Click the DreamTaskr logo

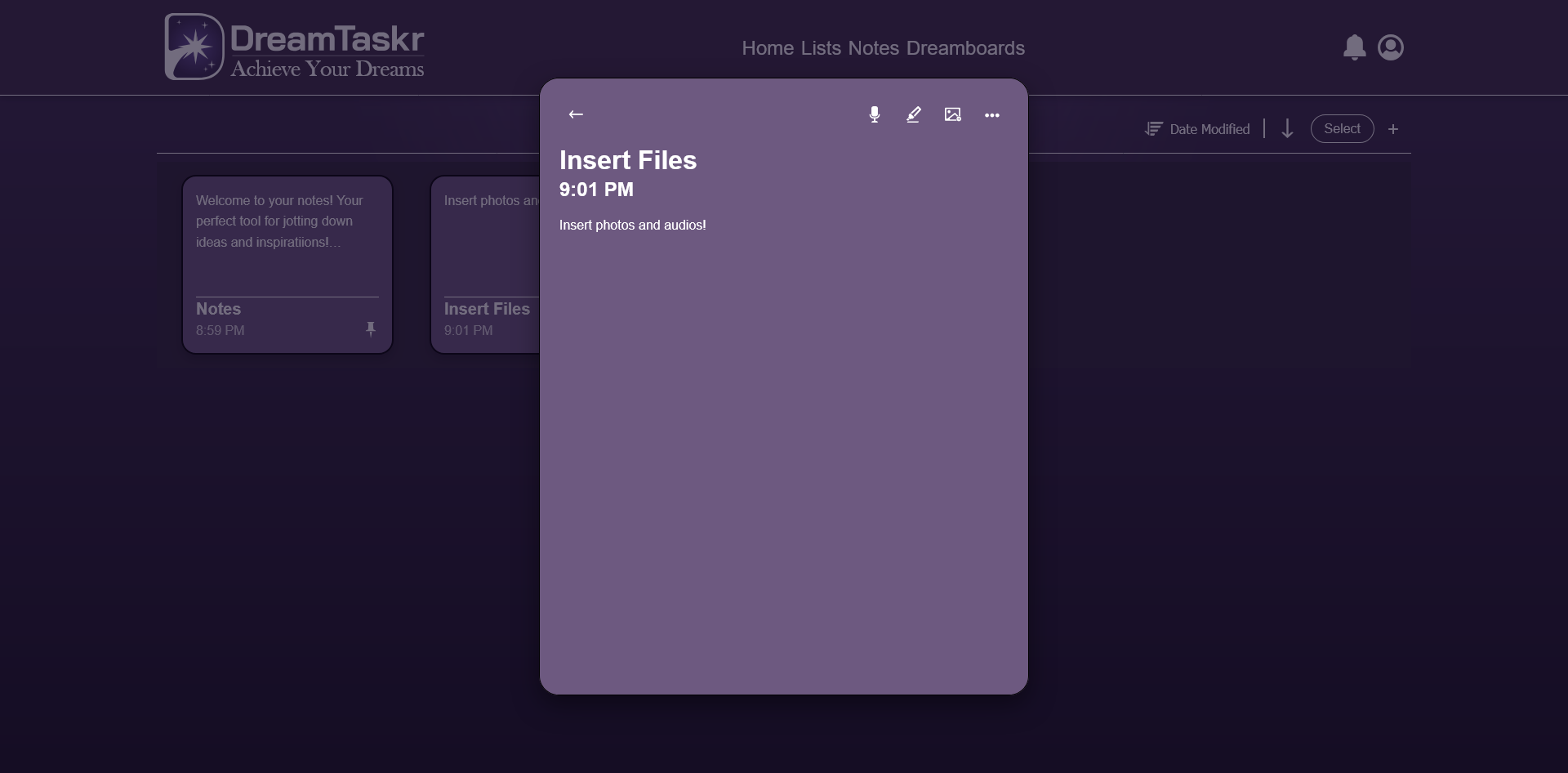(295, 47)
